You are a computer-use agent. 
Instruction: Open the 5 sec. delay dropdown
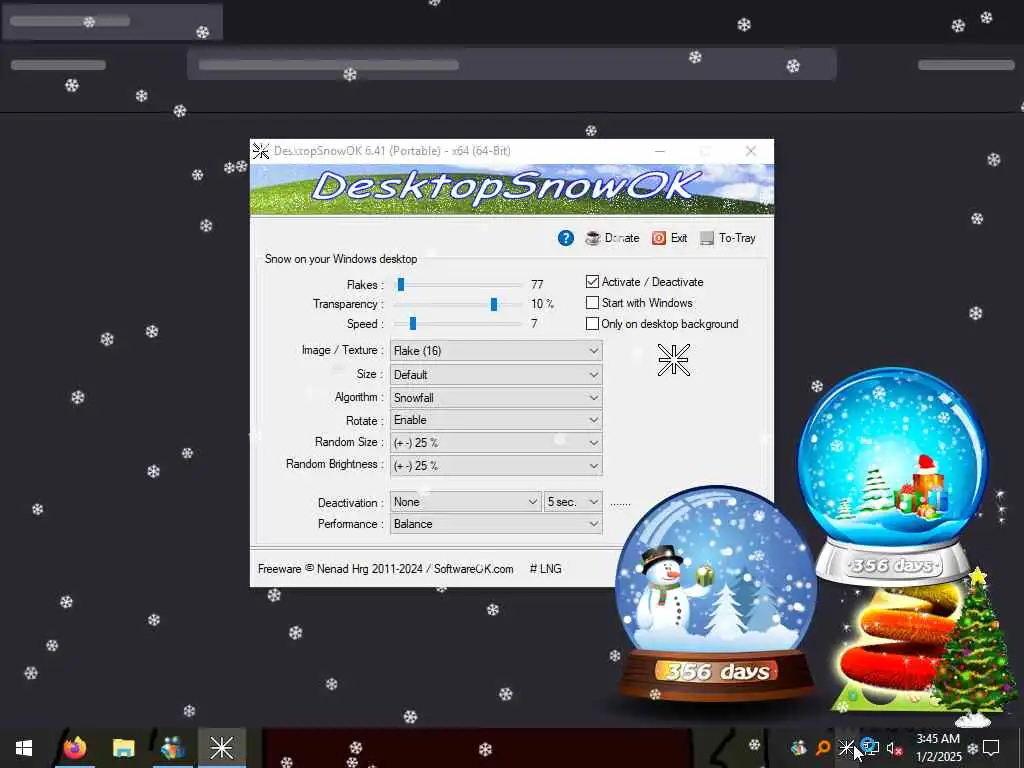tap(573, 502)
